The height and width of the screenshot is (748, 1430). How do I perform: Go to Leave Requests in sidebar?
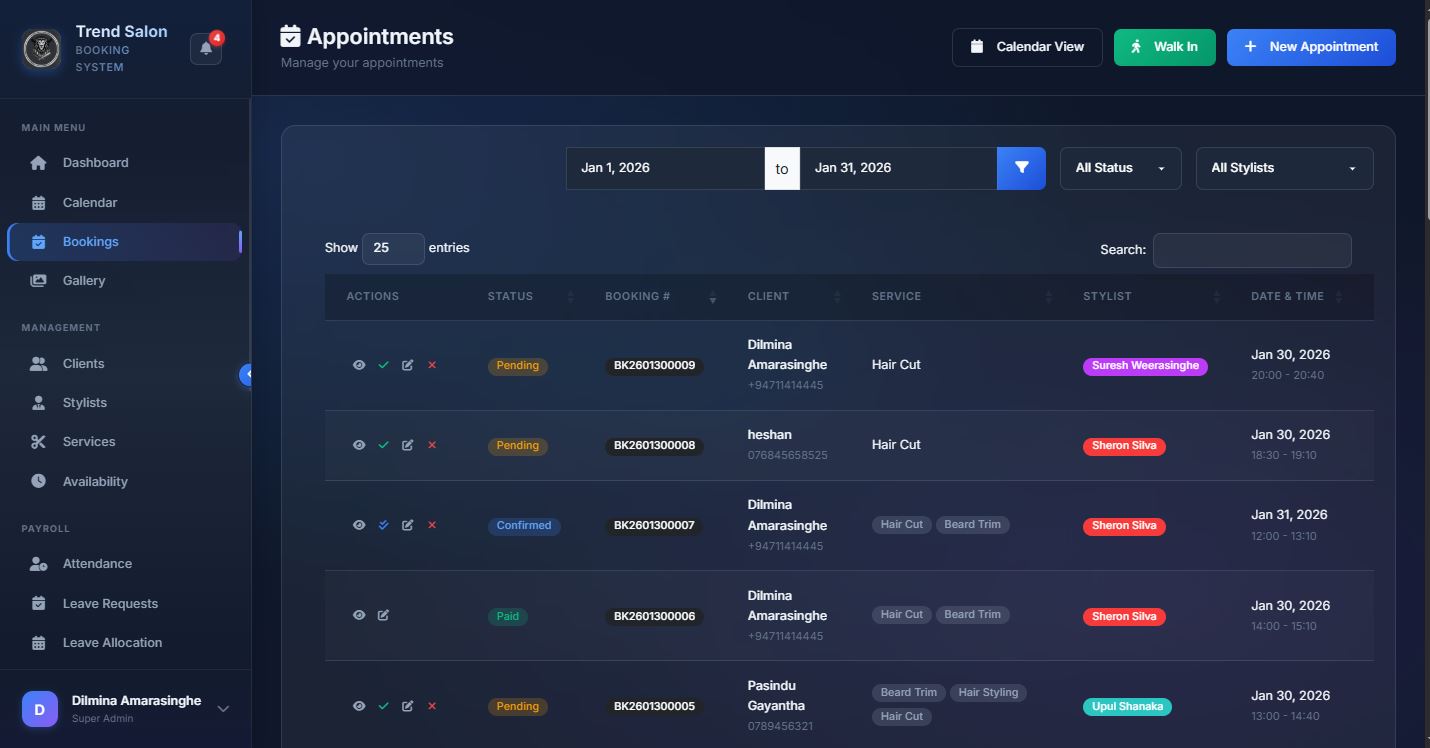pos(110,603)
